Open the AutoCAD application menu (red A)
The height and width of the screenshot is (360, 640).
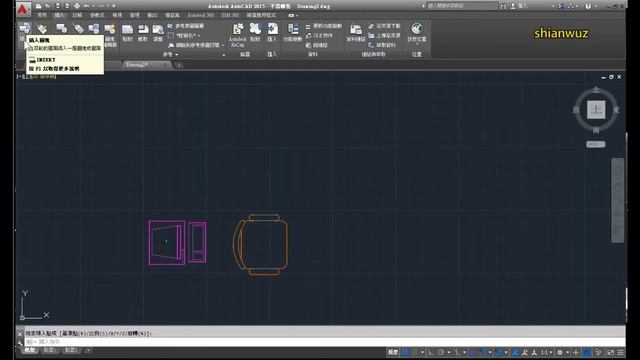tap(23, 8)
